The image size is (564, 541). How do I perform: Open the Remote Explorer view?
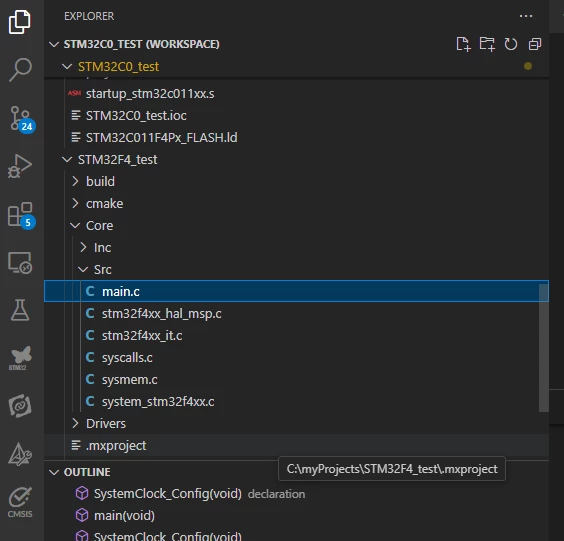coord(20,263)
